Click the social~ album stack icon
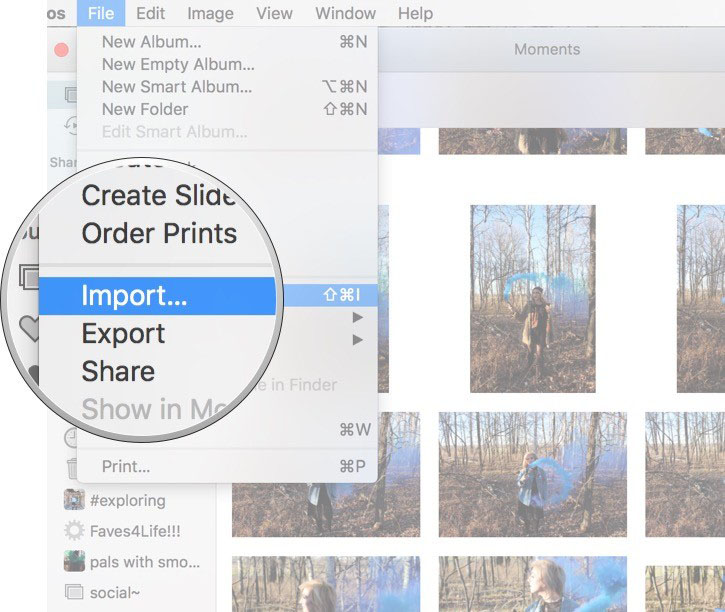The width and height of the screenshot is (725, 612). (x=74, y=592)
